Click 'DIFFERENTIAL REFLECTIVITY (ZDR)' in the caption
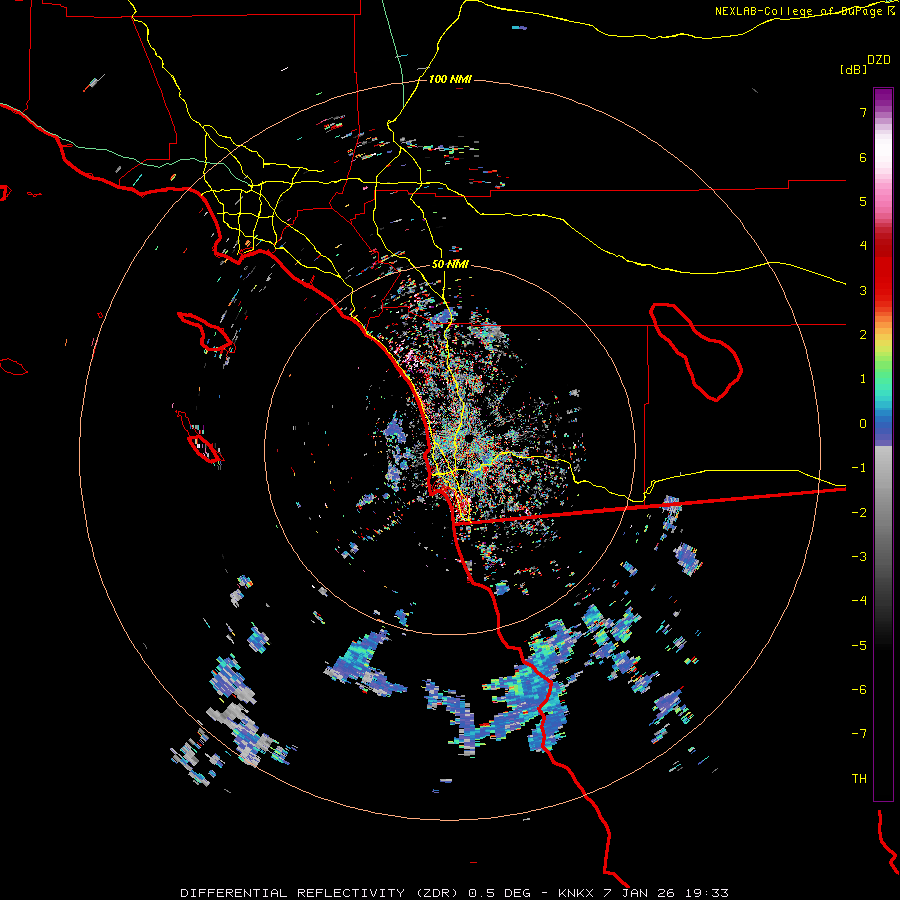This screenshot has width=900, height=900. 320,893
